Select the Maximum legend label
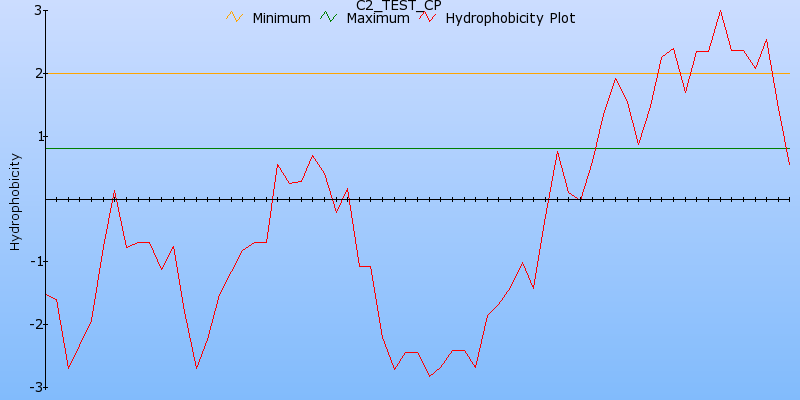Viewport: 800px width, 400px height. click(377, 18)
